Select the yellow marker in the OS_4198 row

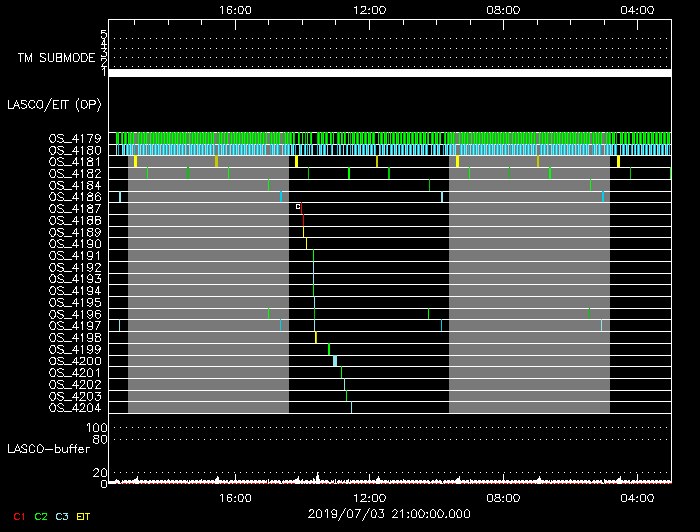316,338
